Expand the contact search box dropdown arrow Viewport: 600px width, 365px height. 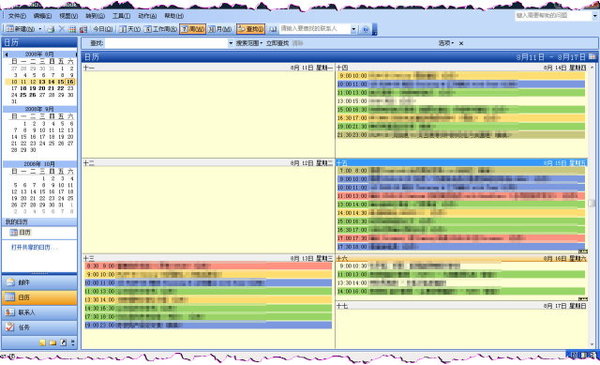[x=354, y=29]
